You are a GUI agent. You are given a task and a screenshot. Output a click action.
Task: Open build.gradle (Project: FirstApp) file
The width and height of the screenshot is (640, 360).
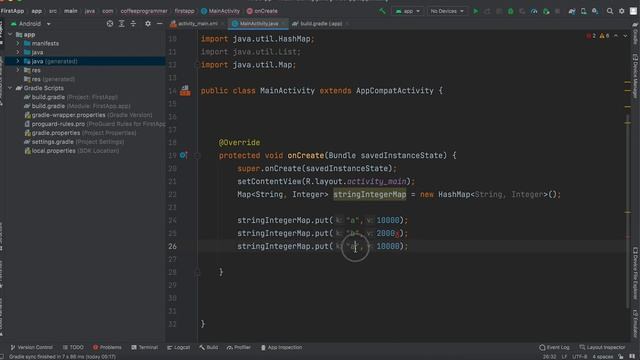click(71, 97)
